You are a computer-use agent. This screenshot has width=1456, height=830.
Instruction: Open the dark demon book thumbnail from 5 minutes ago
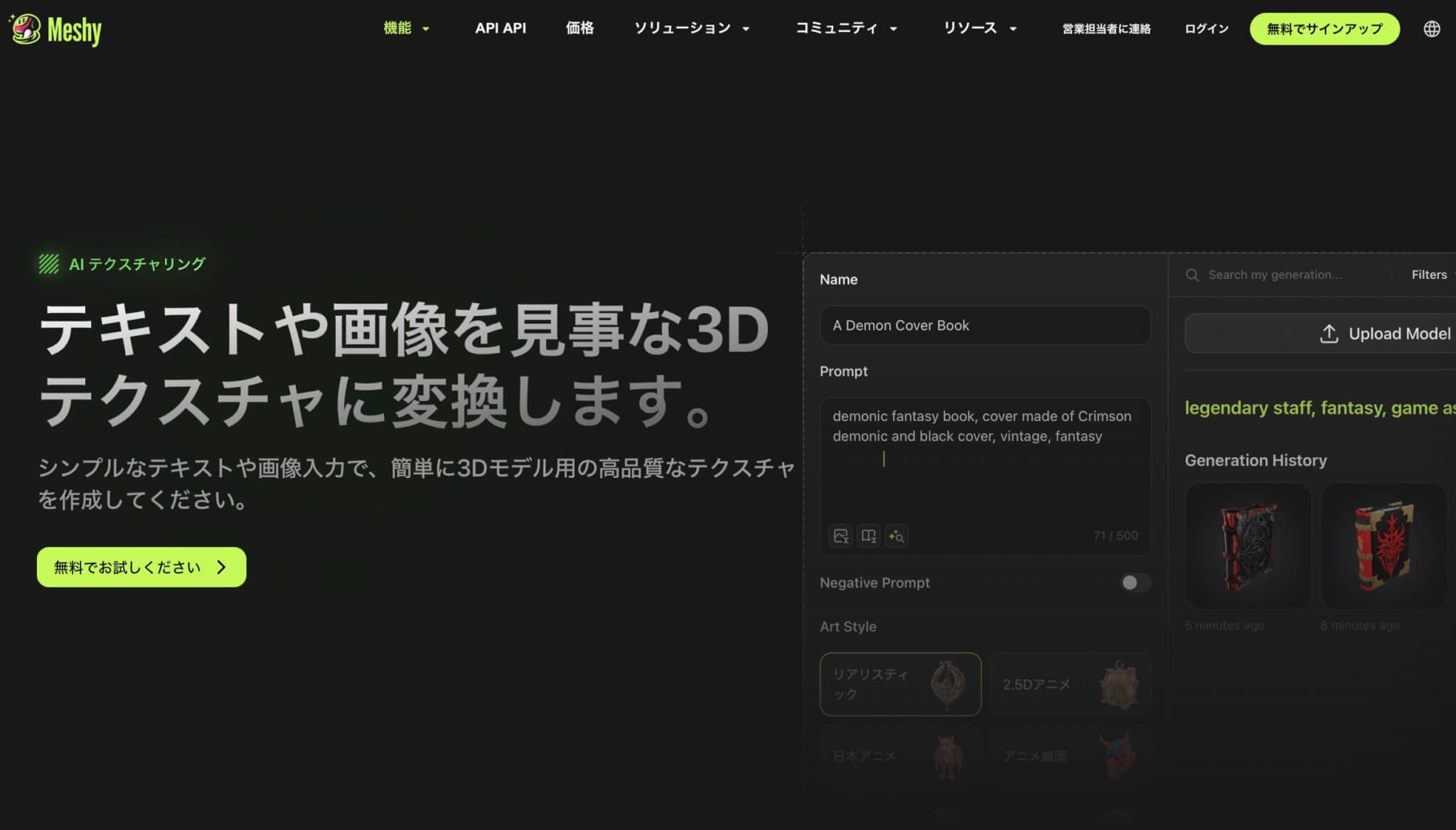tap(1248, 546)
